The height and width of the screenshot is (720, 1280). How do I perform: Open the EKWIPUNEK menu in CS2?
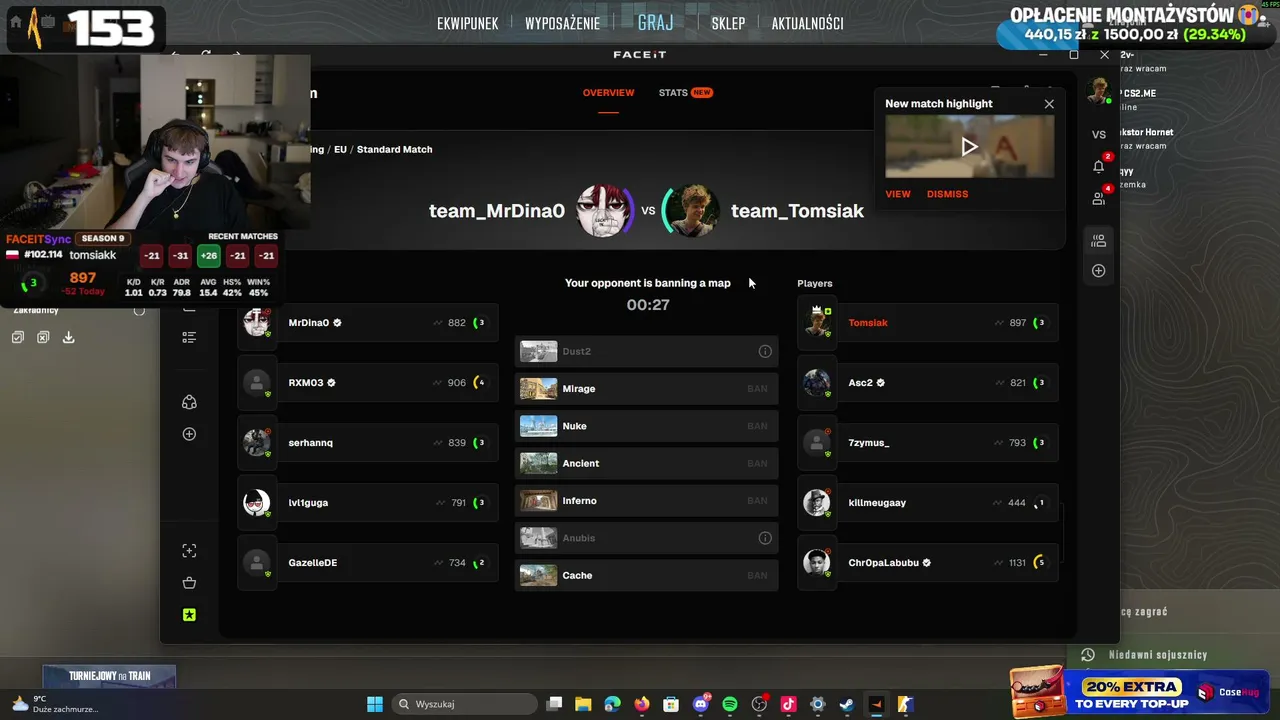(x=467, y=23)
